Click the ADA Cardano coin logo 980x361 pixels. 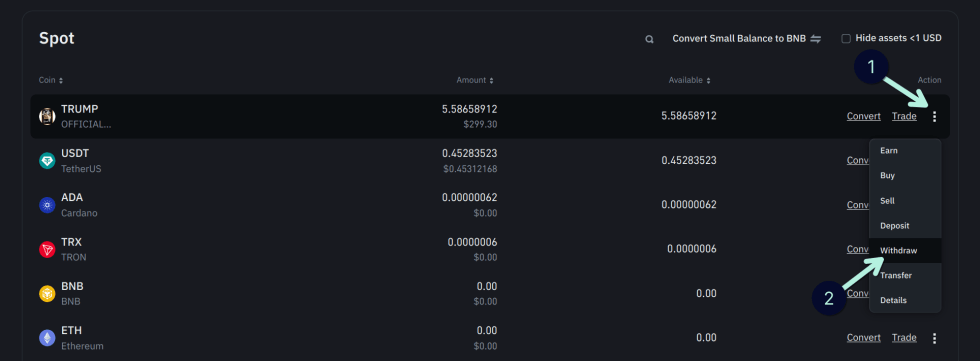pyautogui.click(x=47, y=205)
